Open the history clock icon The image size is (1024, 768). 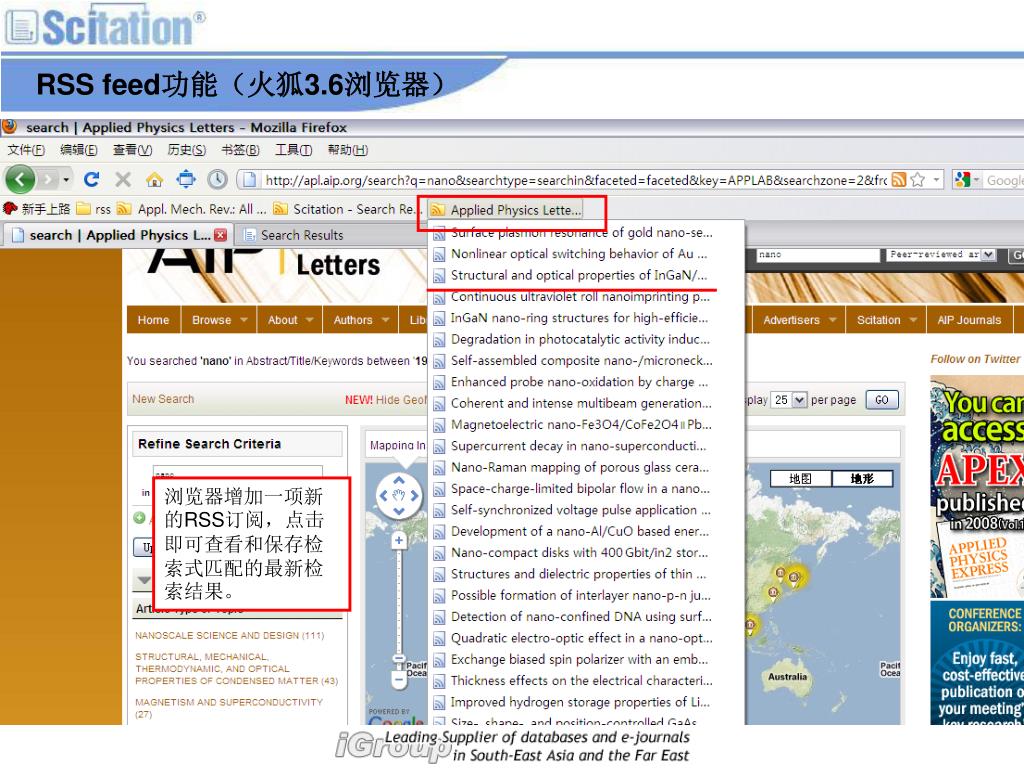pos(217,178)
